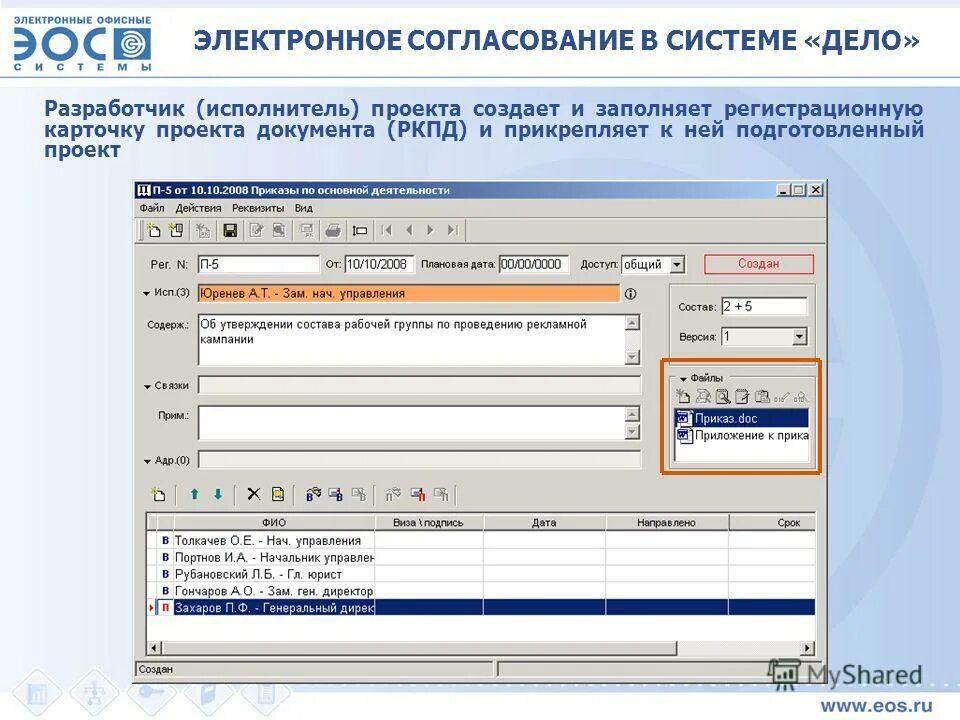Viewport: 960px width, 720px height.
Task: Select the file Приказ.doc
Action: [741, 418]
